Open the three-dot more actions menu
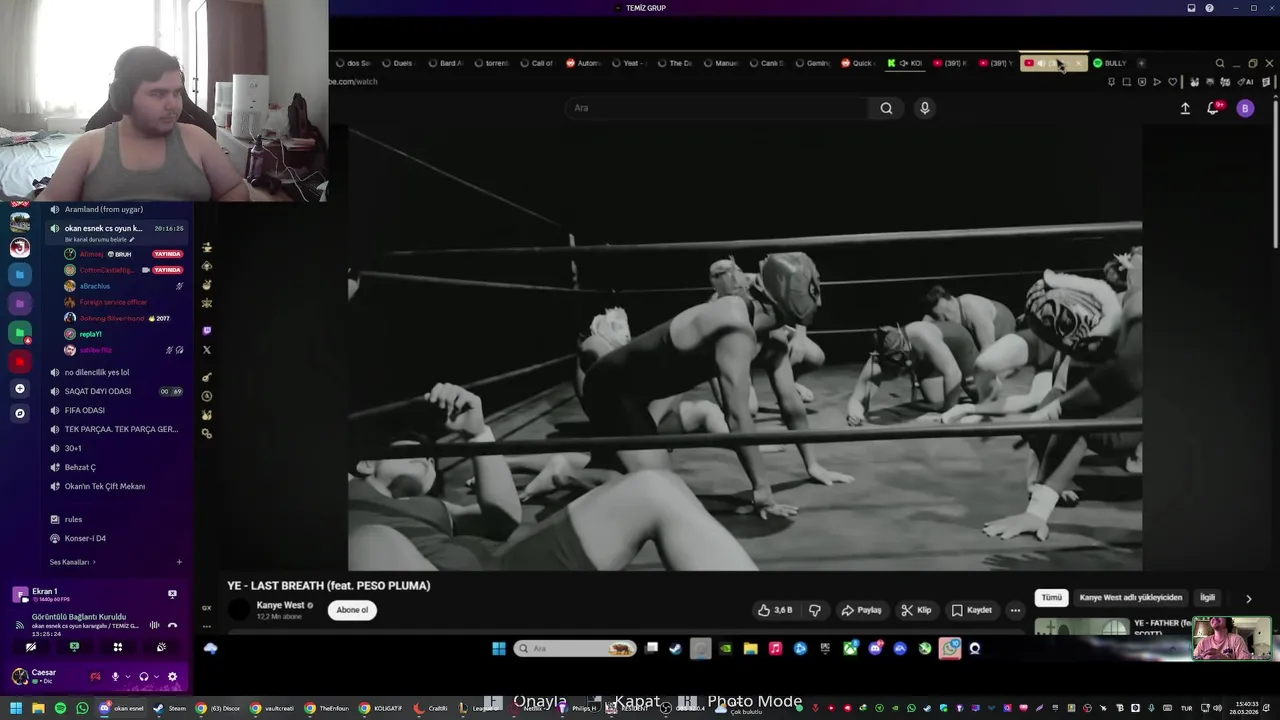Viewport: 1280px width, 720px height. tap(1015, 610)
